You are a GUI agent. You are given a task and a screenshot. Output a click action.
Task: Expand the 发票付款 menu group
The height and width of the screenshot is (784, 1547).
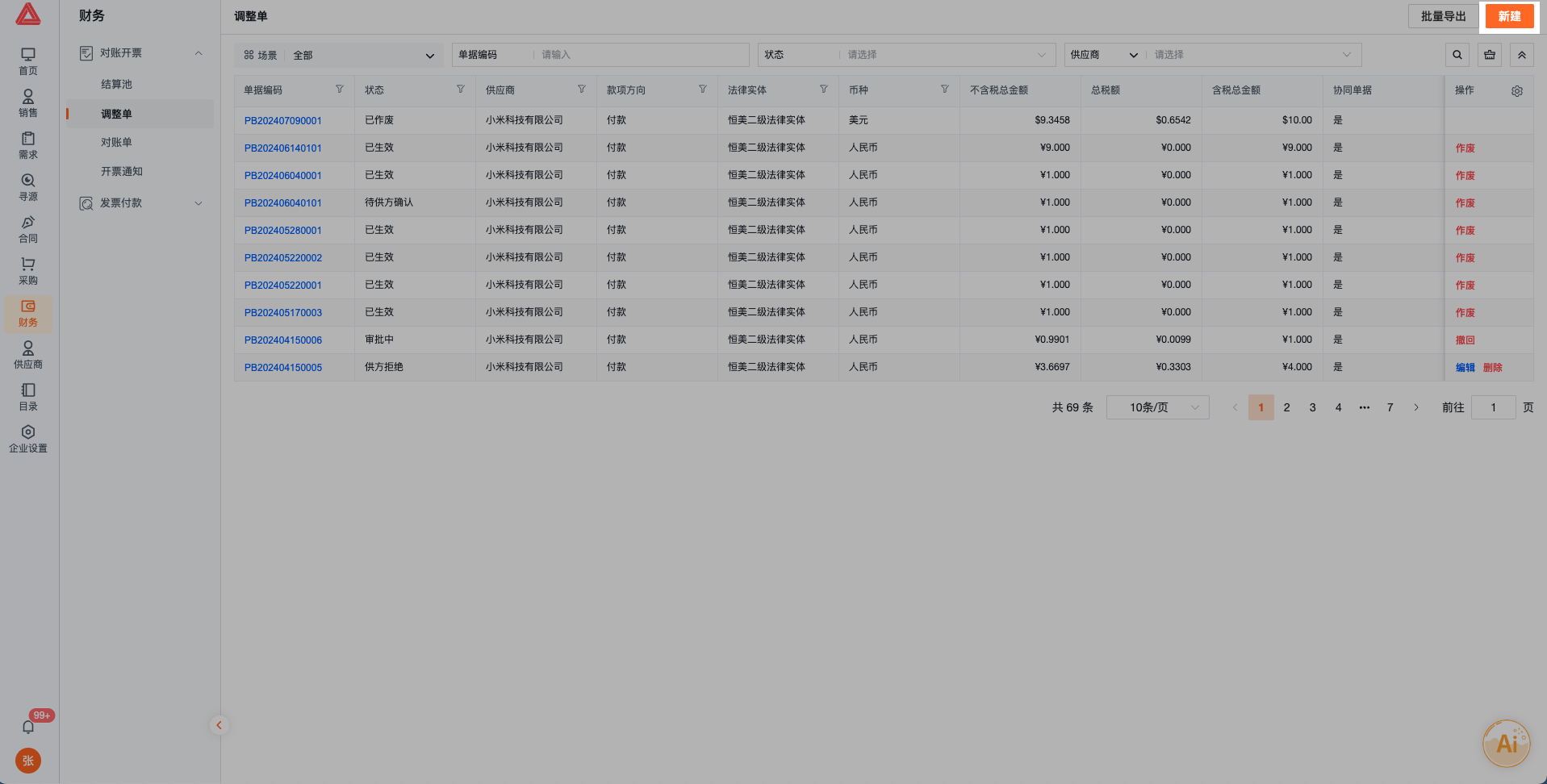[140, 203]
